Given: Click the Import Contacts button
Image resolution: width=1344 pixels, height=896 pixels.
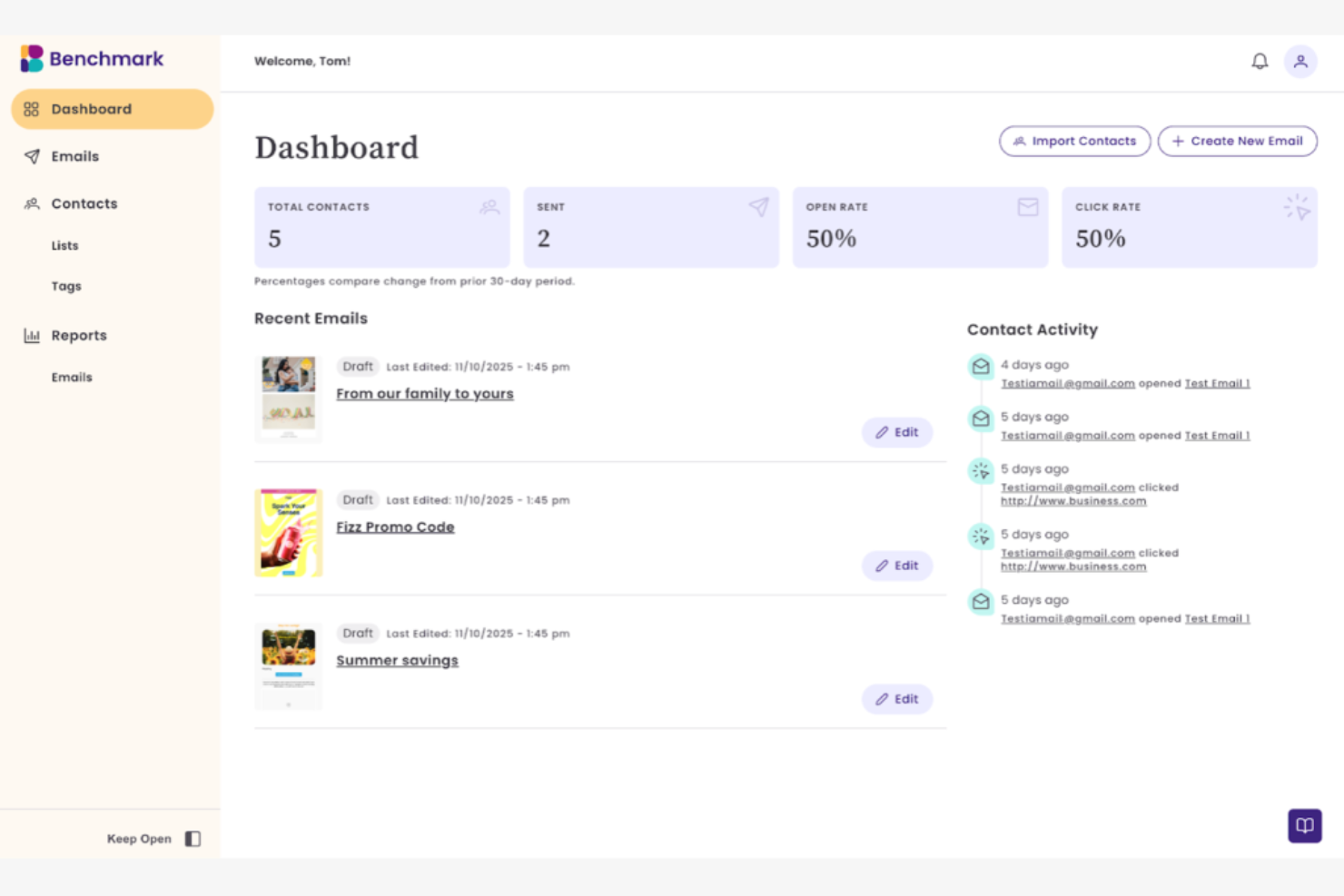Looking at the screenshot, I should pos(1075,141).
